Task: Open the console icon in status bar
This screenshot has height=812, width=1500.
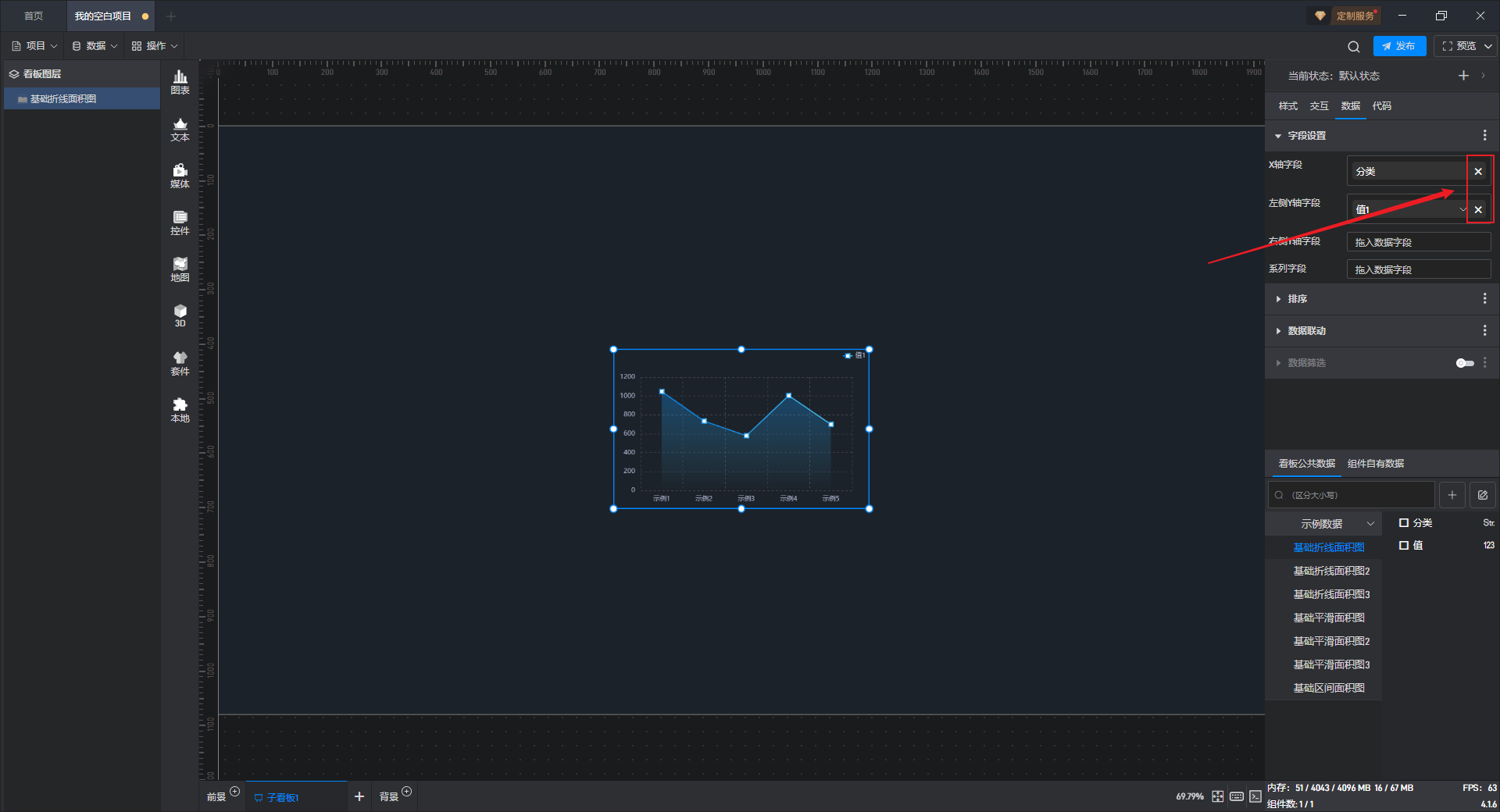Action: (x=1255, y=796)
